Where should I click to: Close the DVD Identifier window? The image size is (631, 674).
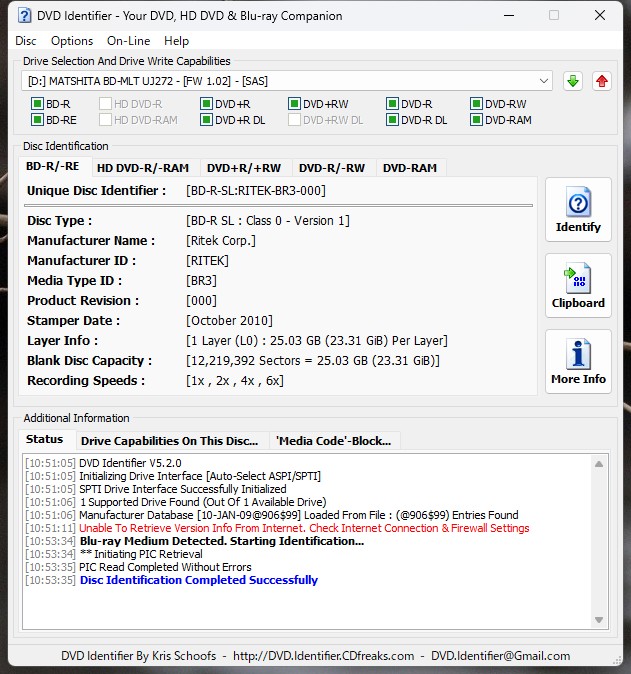pos(600,15)
